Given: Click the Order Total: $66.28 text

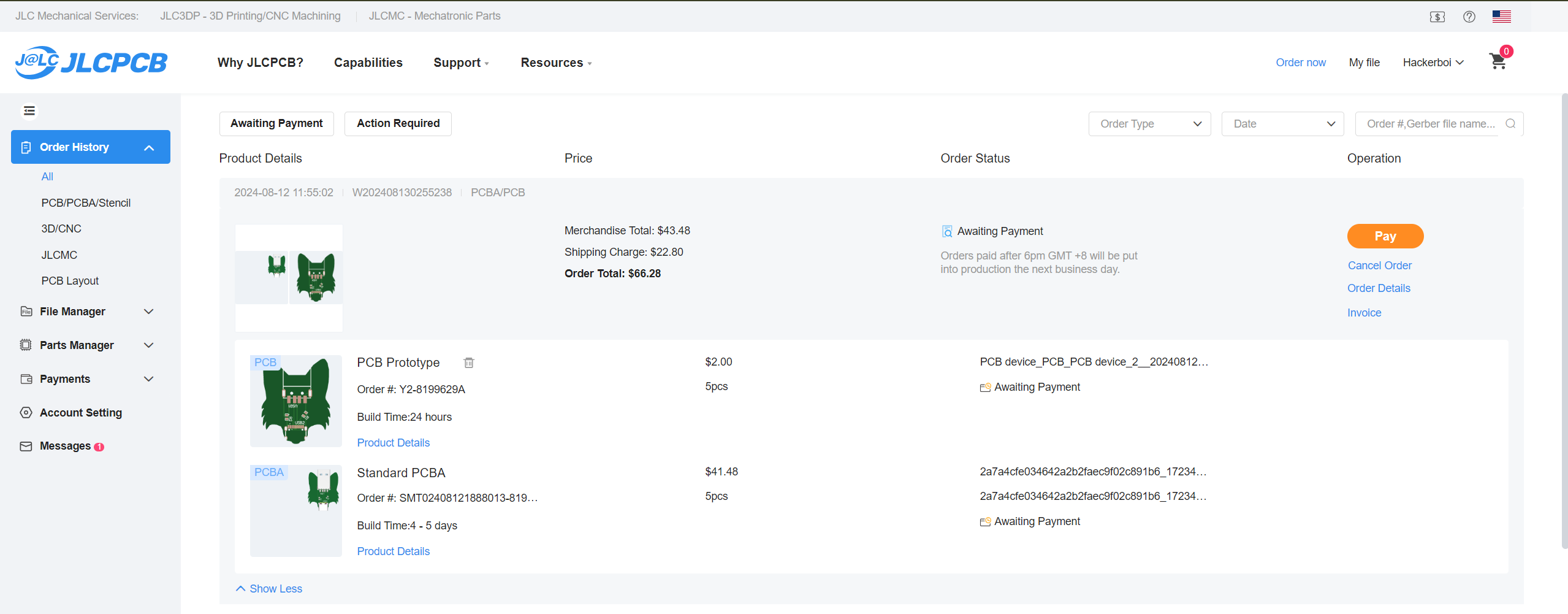Looking at the screenshot, I should coord(612,274).
